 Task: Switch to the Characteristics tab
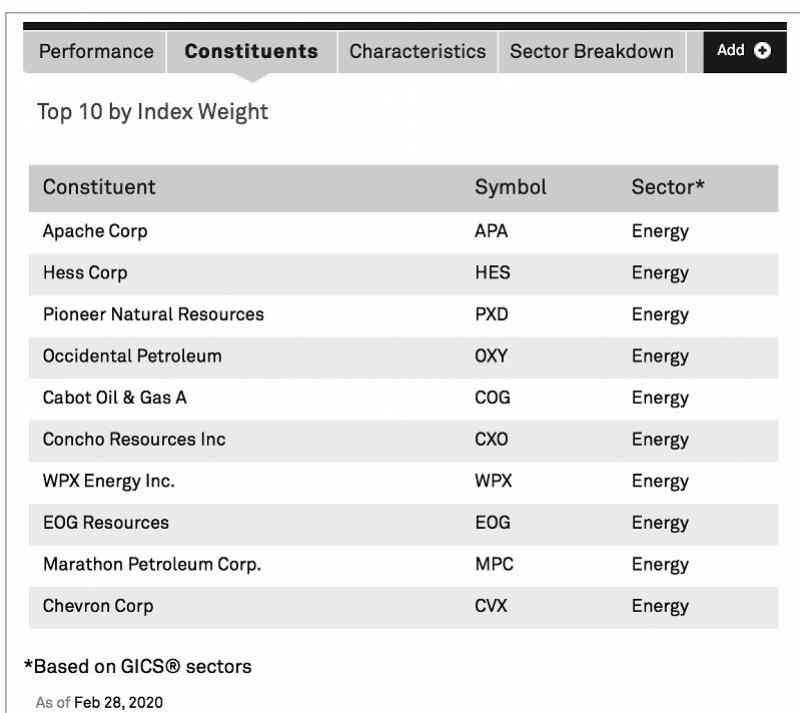point(417,51)
